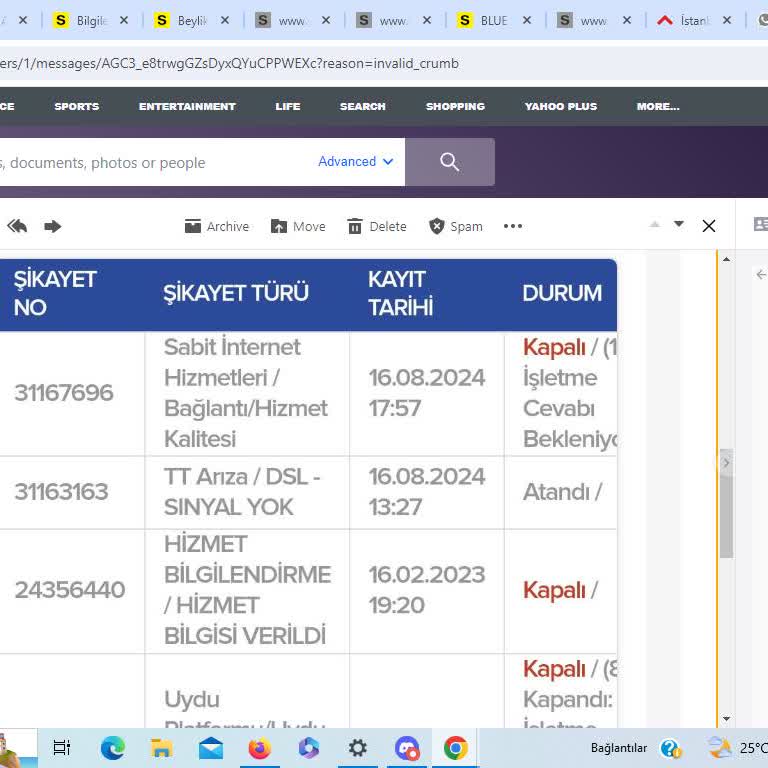Screen dimensions: 768x768
Task: Open Settings gear from the taskbar
Action: tap(358, 748)
